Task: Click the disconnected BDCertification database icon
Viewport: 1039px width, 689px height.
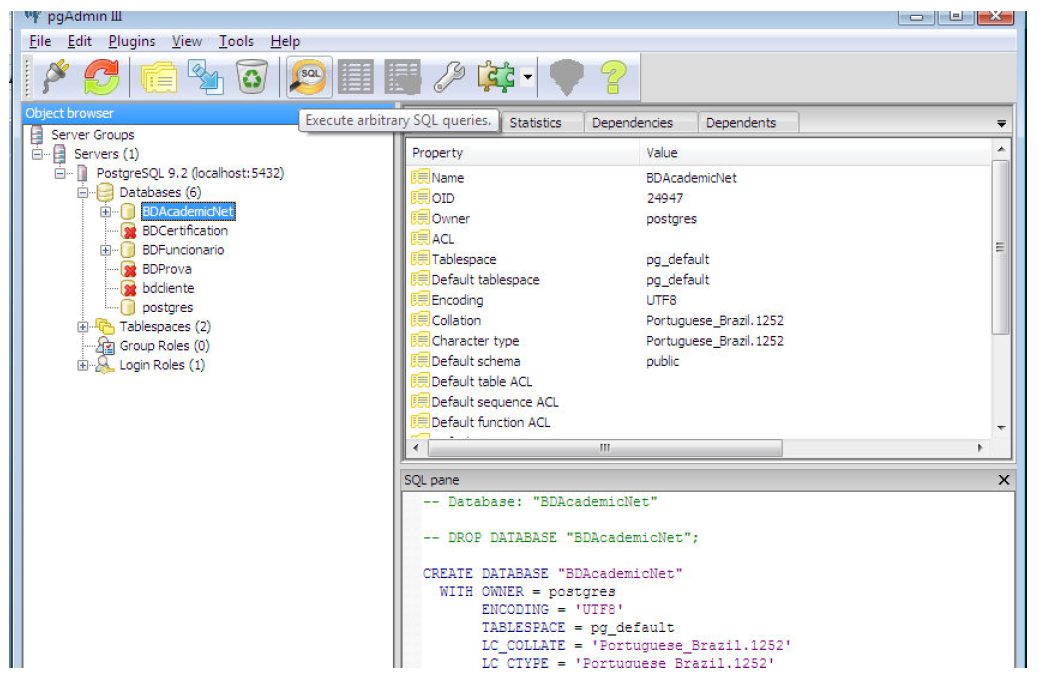Action: pyautogui.click(x=129, y=231)
